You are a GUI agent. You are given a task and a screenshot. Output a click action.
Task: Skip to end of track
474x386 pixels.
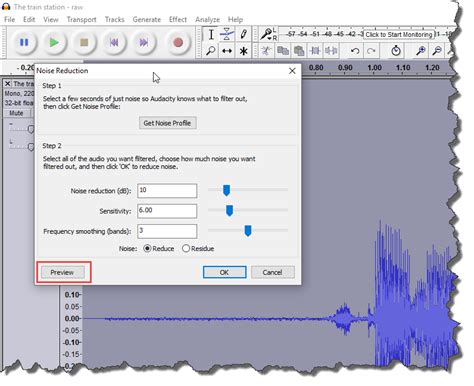click(x=144, y=43)
